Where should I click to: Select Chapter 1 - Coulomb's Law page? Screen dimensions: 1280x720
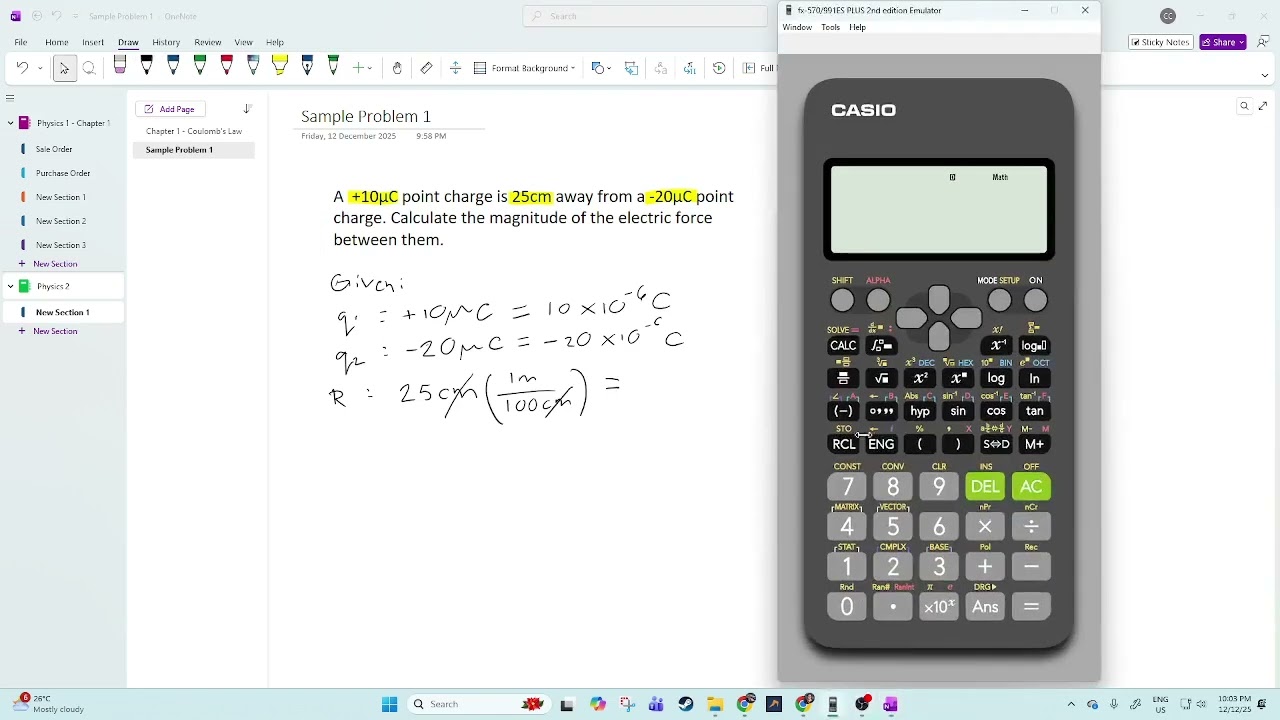pyautogui.click(x=194, y=131)
